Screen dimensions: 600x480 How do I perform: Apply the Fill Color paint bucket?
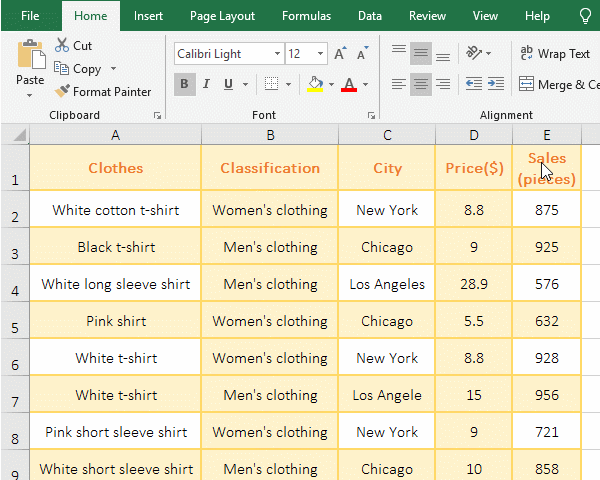(x=315, y=84)
